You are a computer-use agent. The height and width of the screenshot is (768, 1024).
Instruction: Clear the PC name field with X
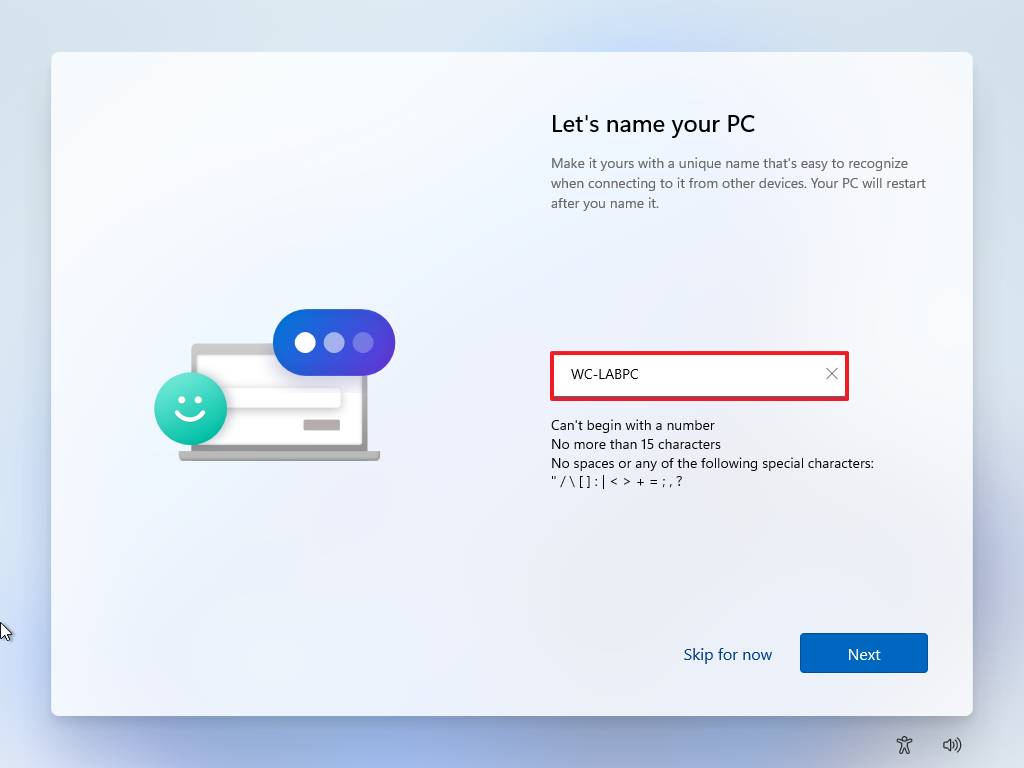(x=831, y=374)
